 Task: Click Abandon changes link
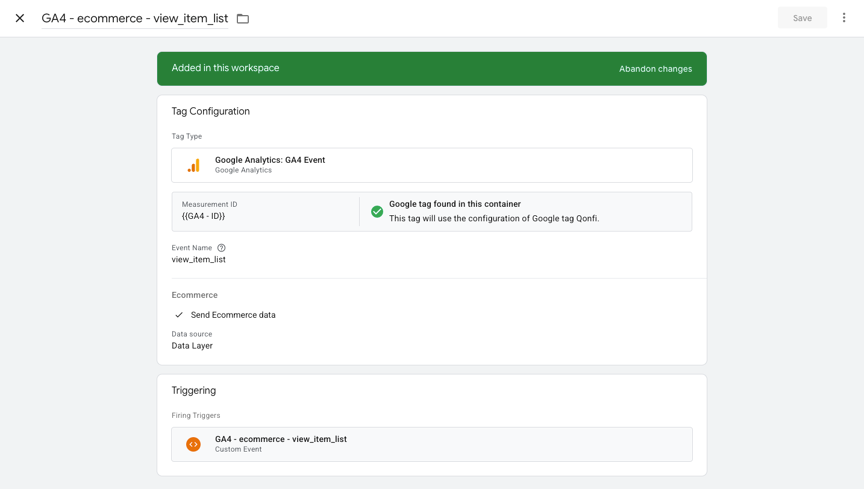tap(655, 69)
